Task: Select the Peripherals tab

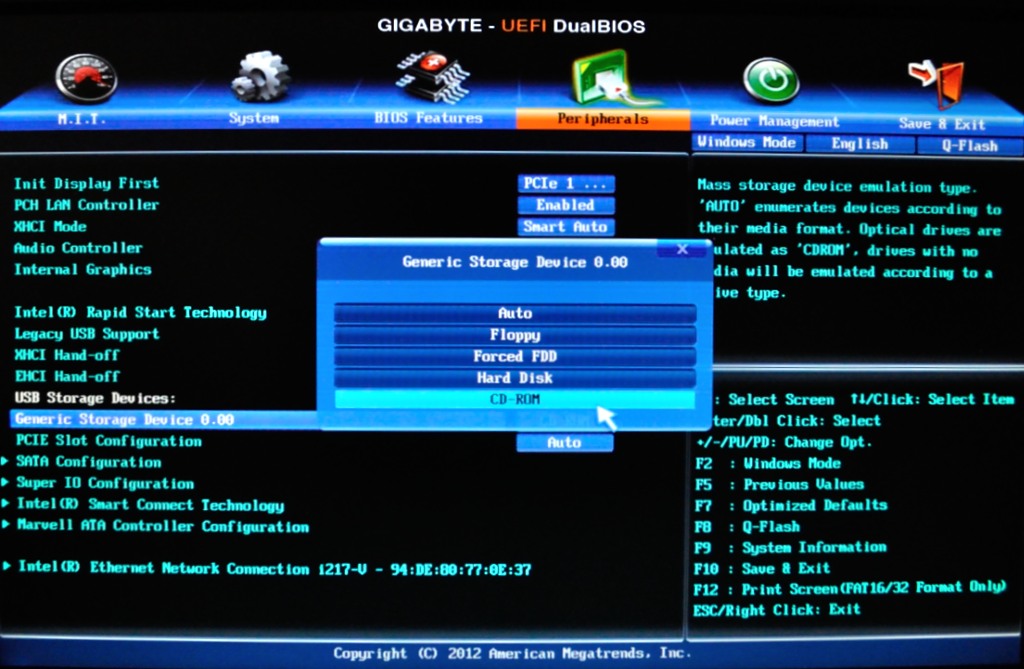Action: coord(603,119)
